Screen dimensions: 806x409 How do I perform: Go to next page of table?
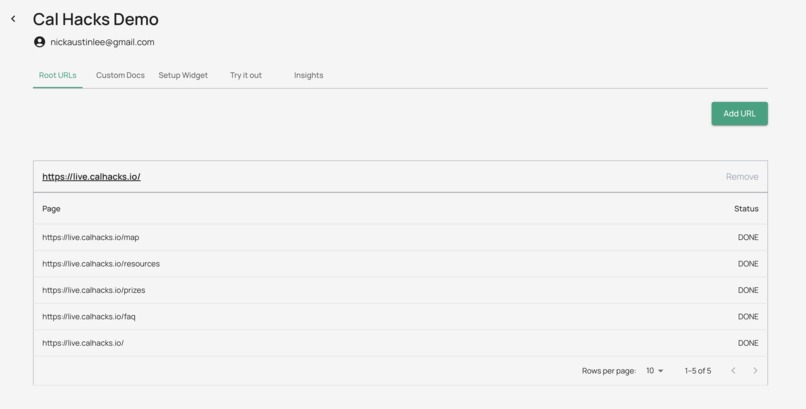click(x=755, y=370)
